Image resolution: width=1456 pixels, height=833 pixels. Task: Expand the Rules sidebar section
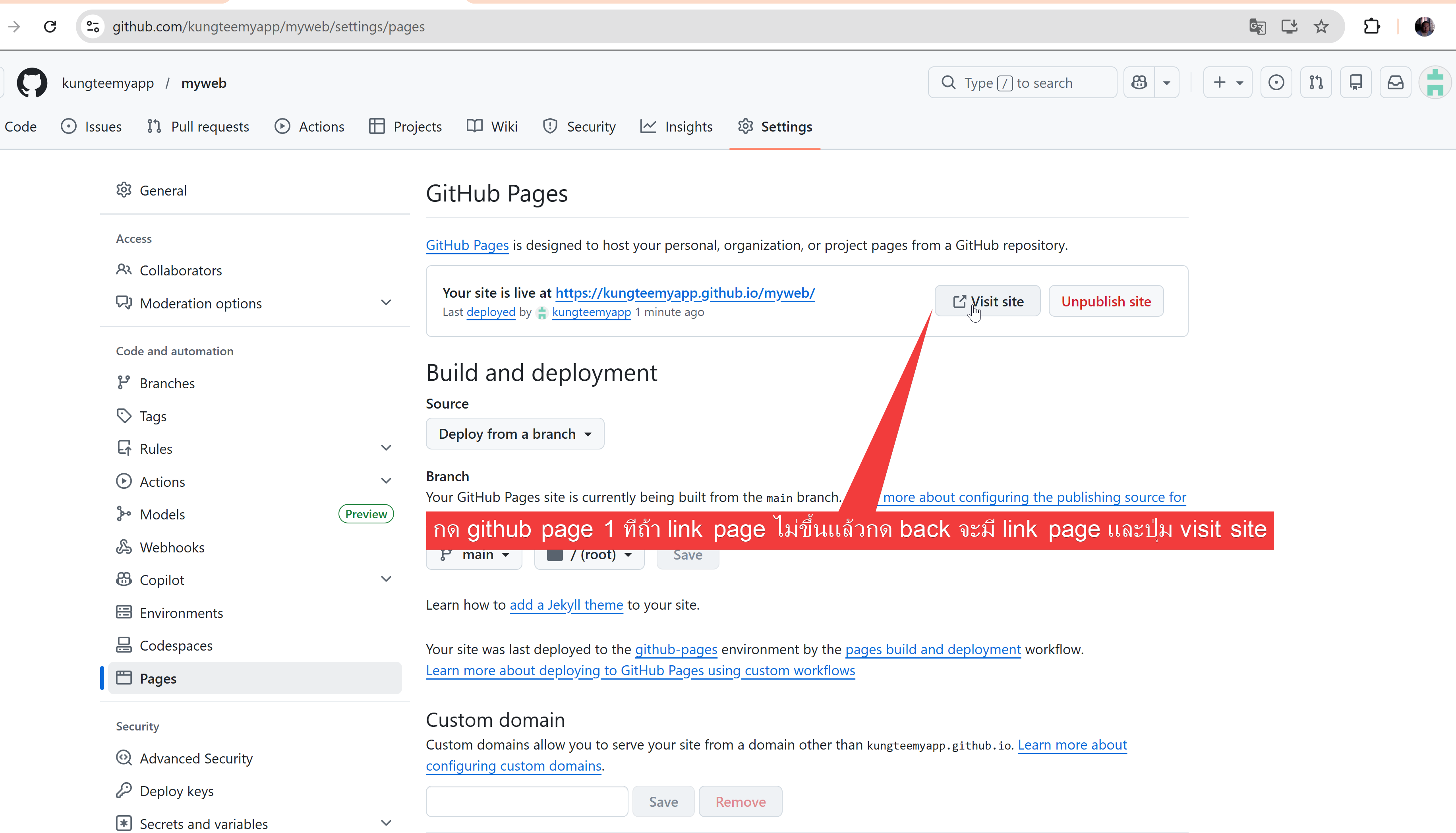coord(386,448)
